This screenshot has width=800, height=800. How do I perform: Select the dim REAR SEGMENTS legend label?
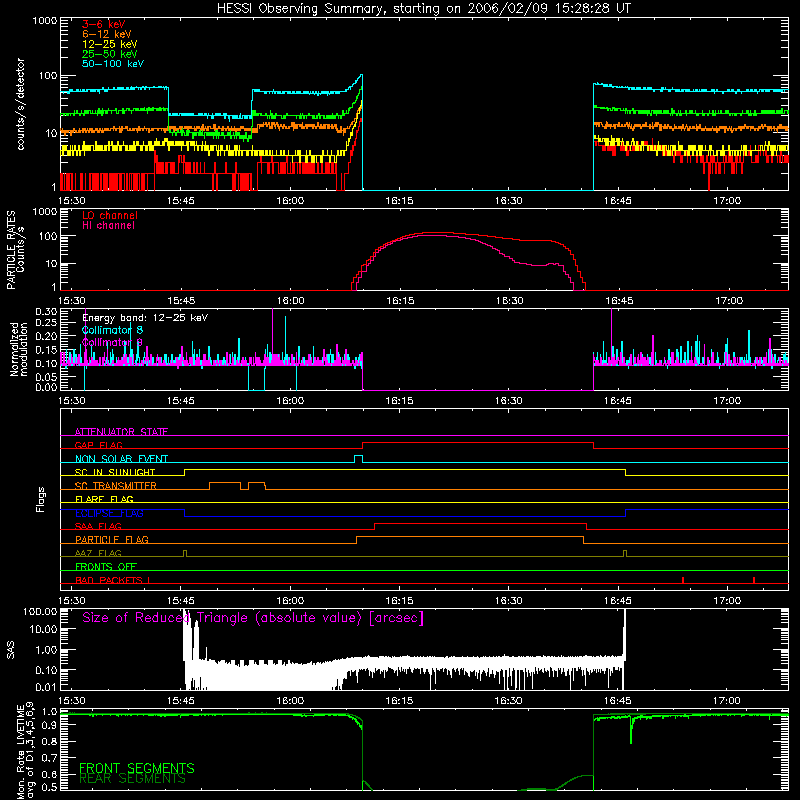pos(133,779)
